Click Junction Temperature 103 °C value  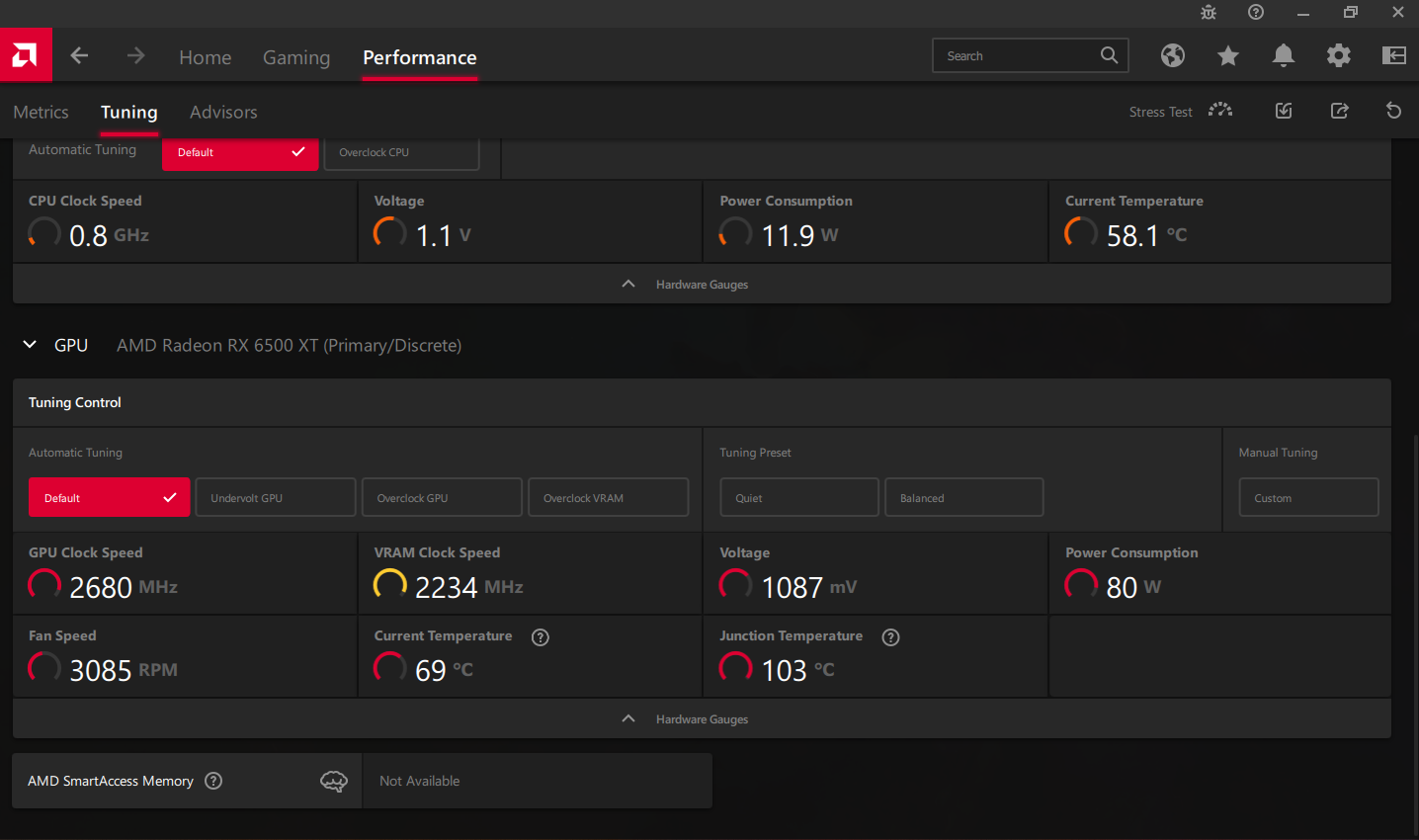pyautogui.click(x=798, y=670)
